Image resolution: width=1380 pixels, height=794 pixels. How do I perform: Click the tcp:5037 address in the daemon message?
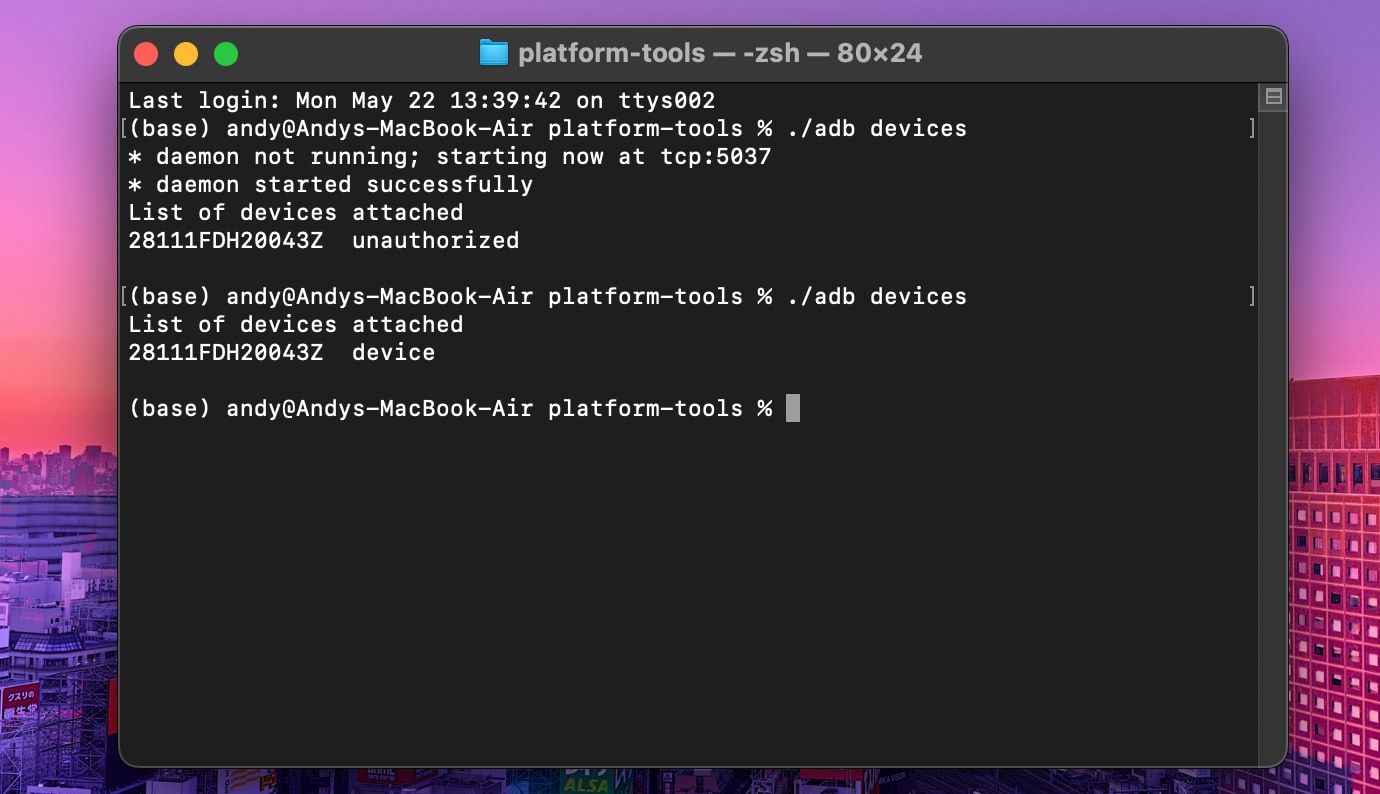[x=716, y=156]
